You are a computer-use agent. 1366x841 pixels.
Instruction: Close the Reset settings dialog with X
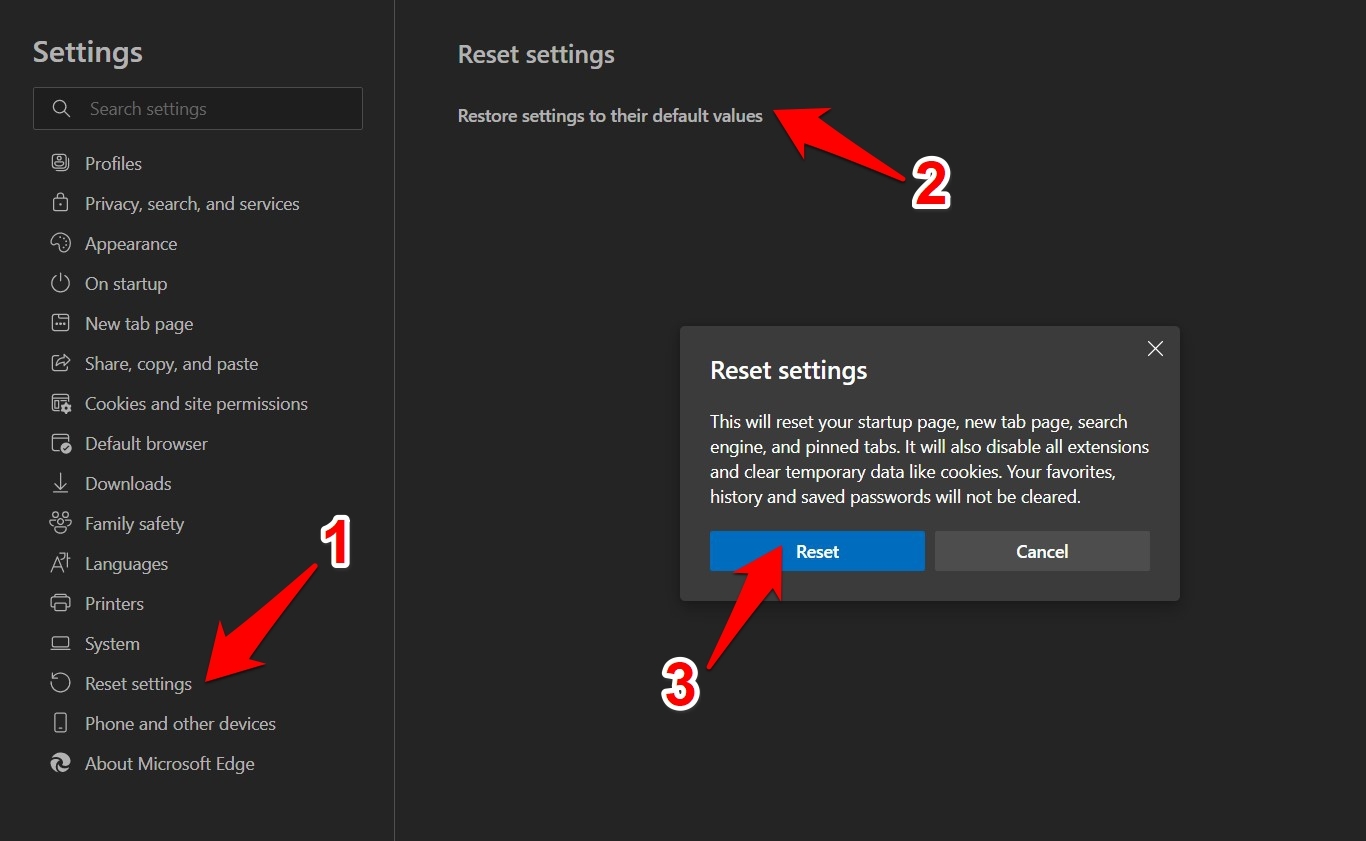pos(1155,348)
